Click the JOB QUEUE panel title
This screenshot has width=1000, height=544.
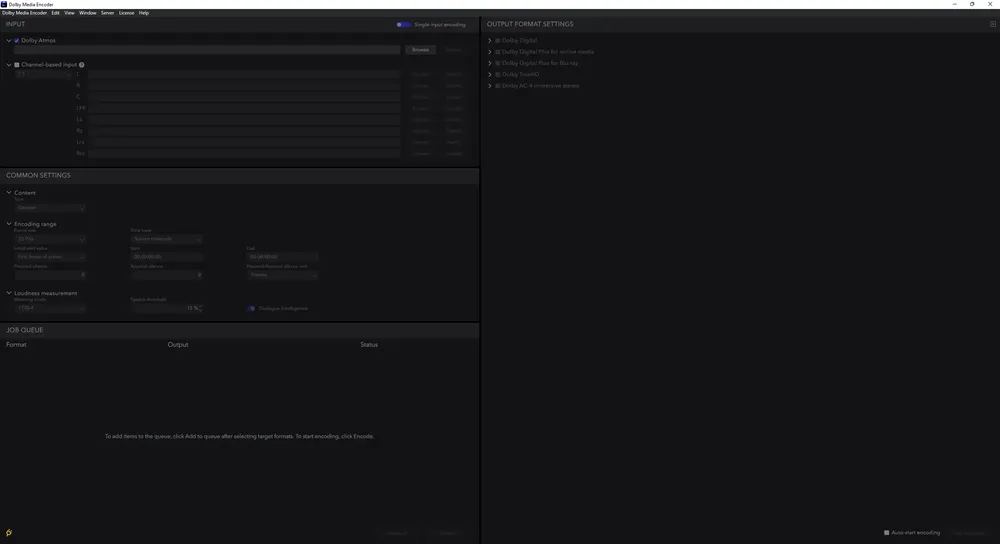click(x=25, y=330)
